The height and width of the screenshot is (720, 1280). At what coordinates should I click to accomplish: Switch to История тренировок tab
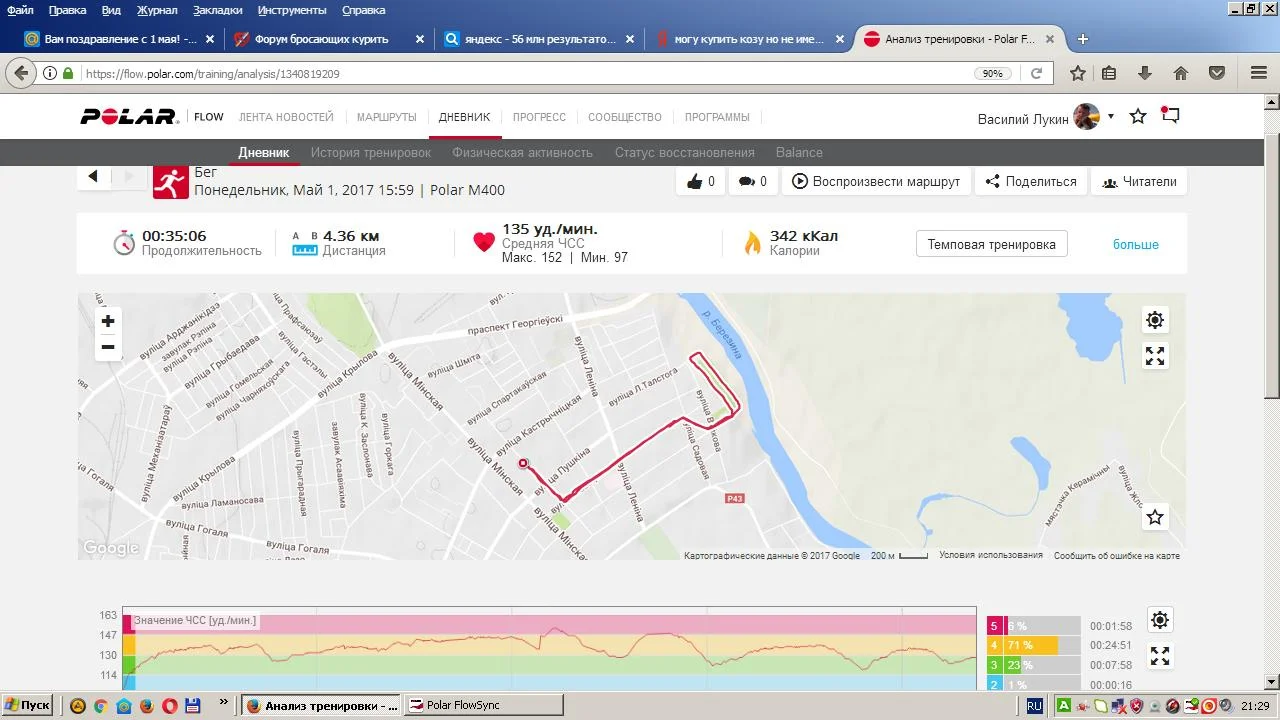[370, 152]
